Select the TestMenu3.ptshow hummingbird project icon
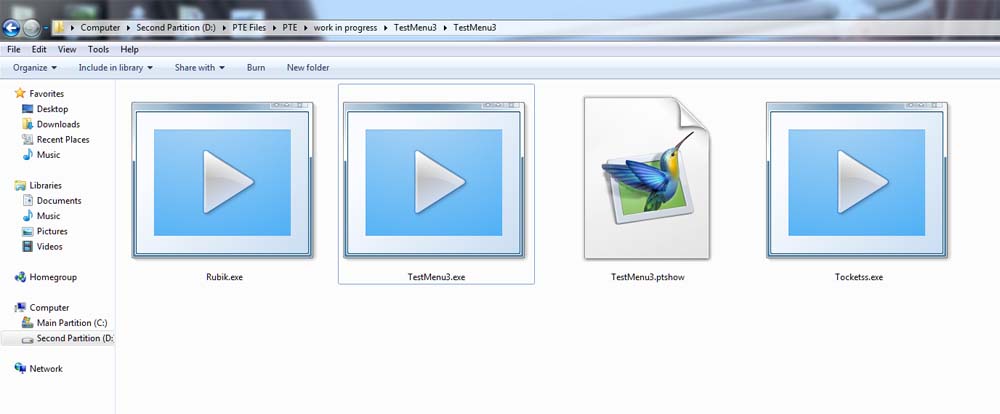The width and height of the screenshot is (1000, 414). [647, 178]
